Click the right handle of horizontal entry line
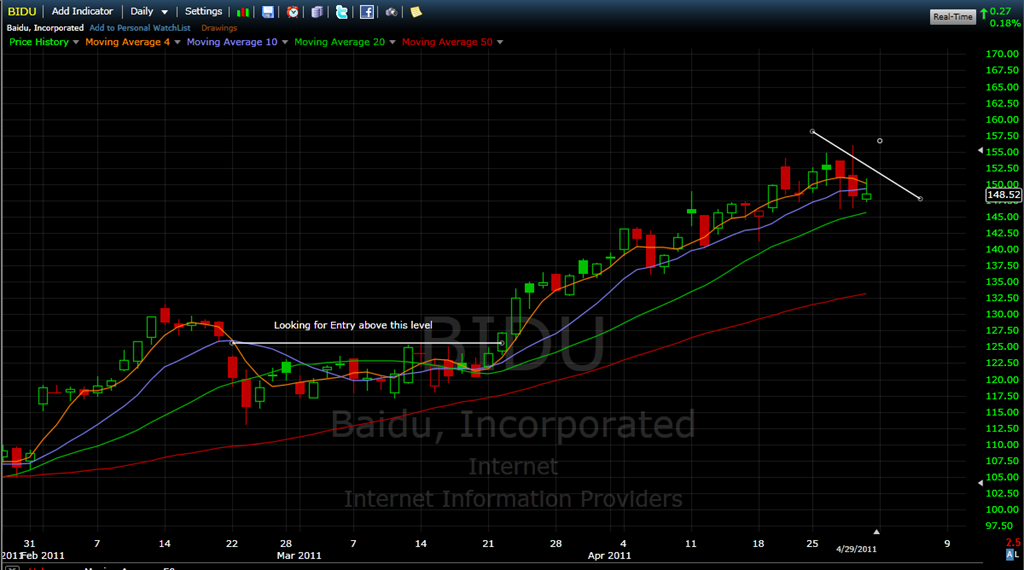Image resolution: width=1024 pixels, height=570 pixels. pyautogui.click(x=502, y=343)
